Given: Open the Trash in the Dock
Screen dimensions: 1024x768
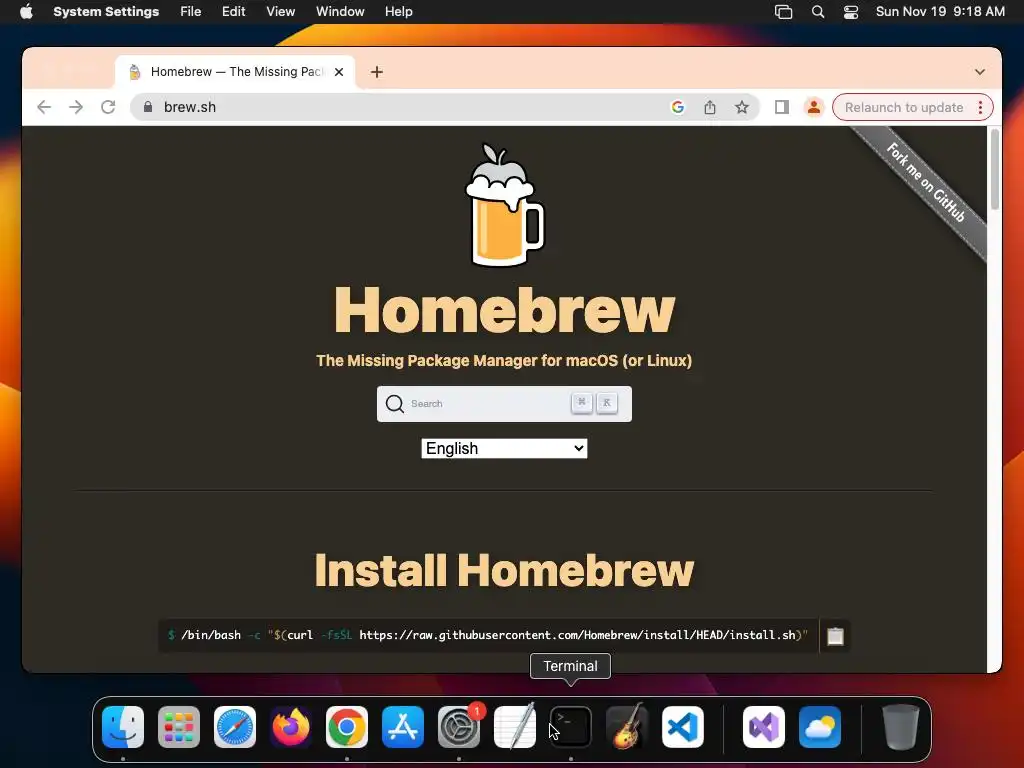Looking at the screenshot, I should (901, 727).
